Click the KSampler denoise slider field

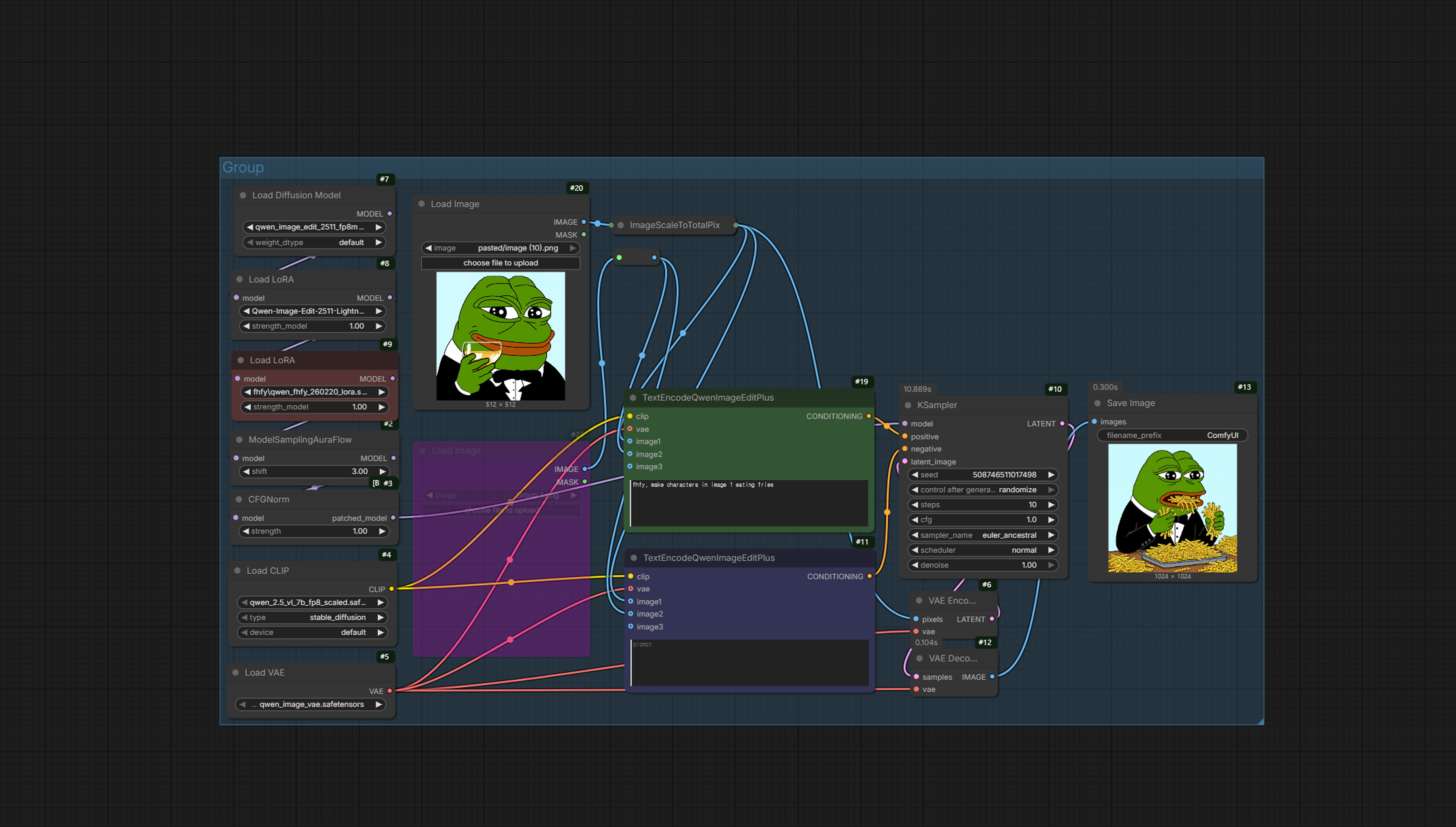click(983, 565)
